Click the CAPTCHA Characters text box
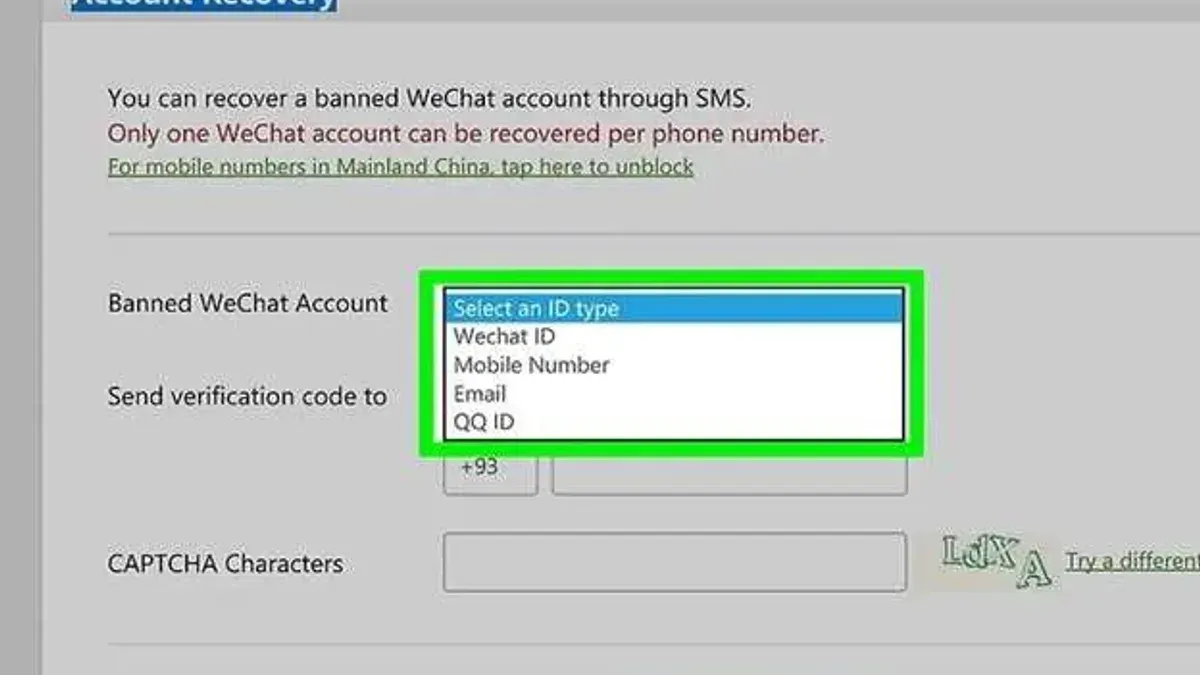1200x675 pixels. tap(675, 561)
